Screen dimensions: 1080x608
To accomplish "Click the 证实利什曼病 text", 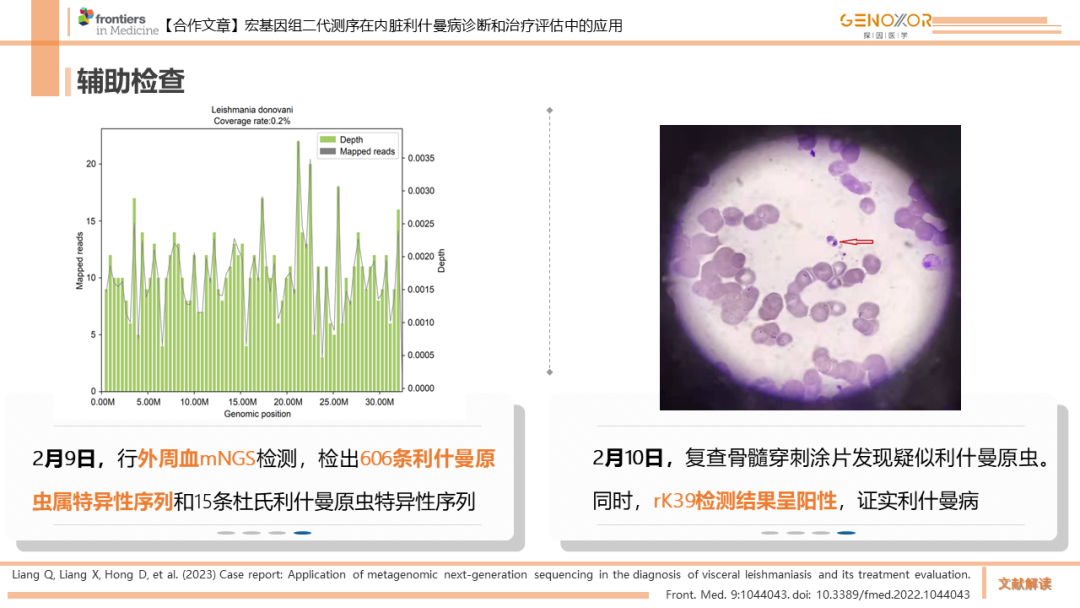I will [917, 501].
